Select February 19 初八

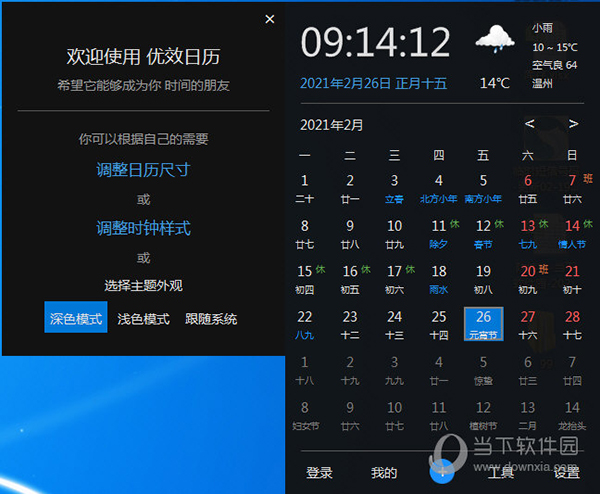[x=483, y=280]
